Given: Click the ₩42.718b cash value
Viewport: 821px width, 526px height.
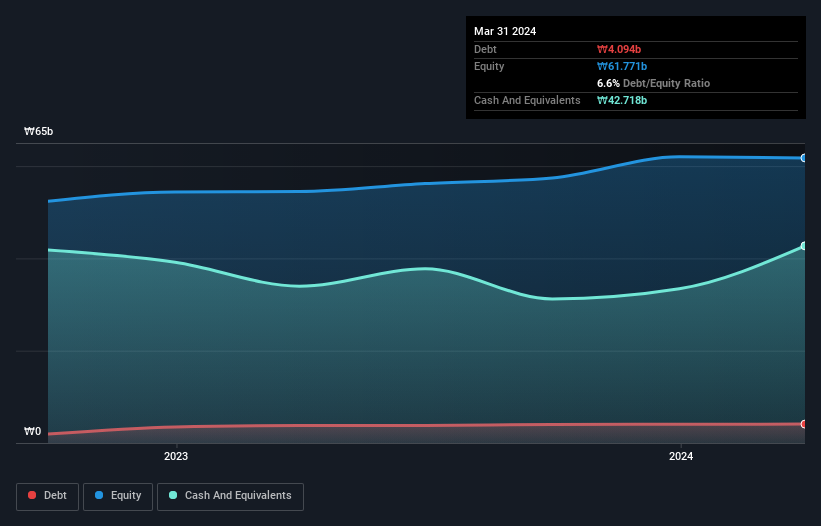Looking at the screenshot, I should pyautogui.click(x=622, y=100).
